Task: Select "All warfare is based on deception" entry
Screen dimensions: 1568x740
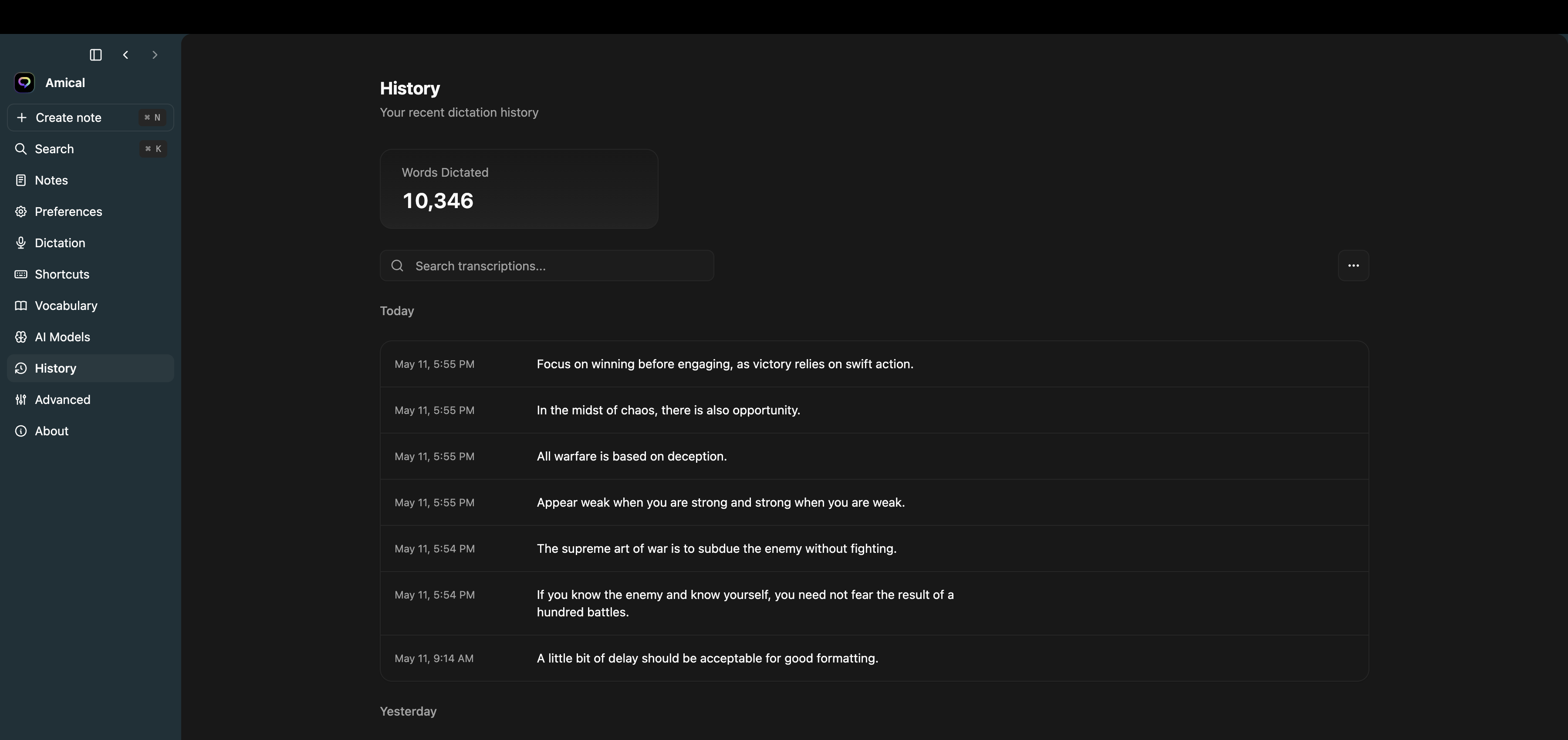Action: coord(874,457)
